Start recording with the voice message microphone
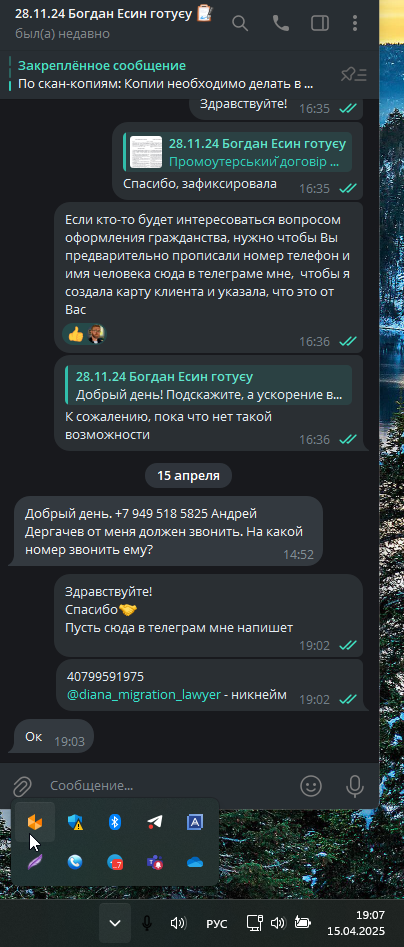This screenshot has height=947, width=404. (x=354, y=786)
